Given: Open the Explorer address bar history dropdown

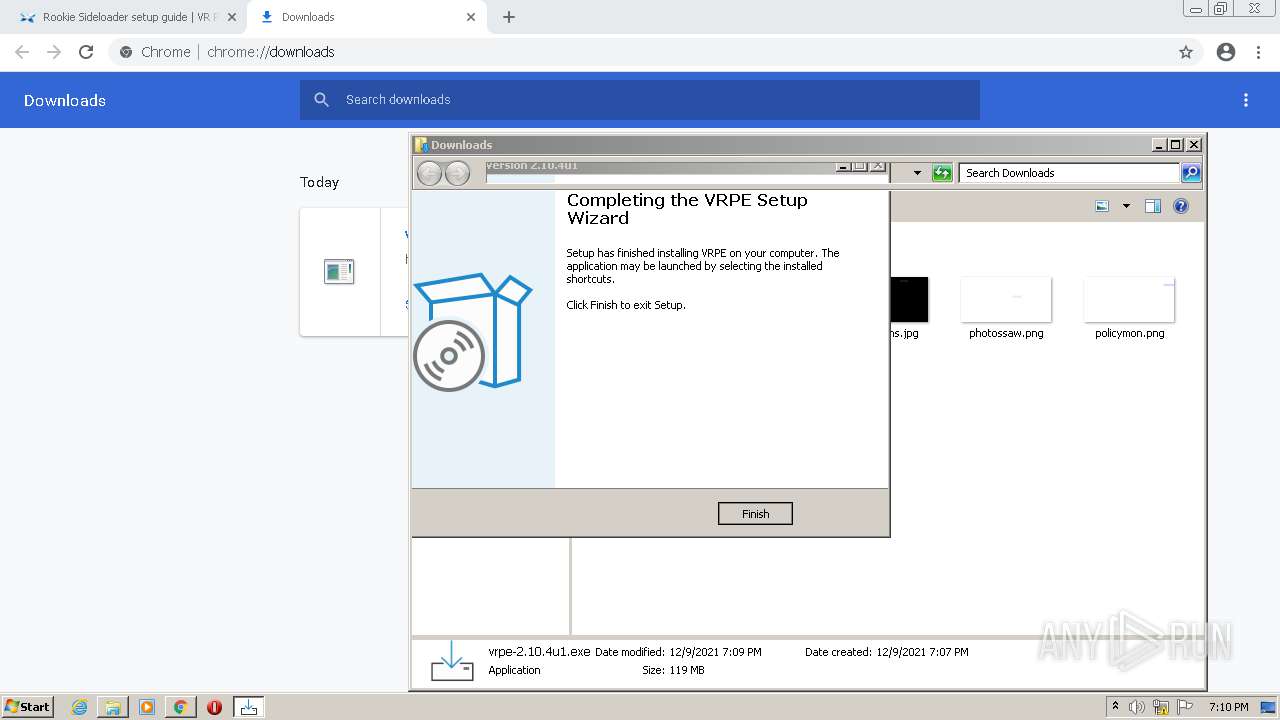Looking at the screenshot, I should (917, 173).
